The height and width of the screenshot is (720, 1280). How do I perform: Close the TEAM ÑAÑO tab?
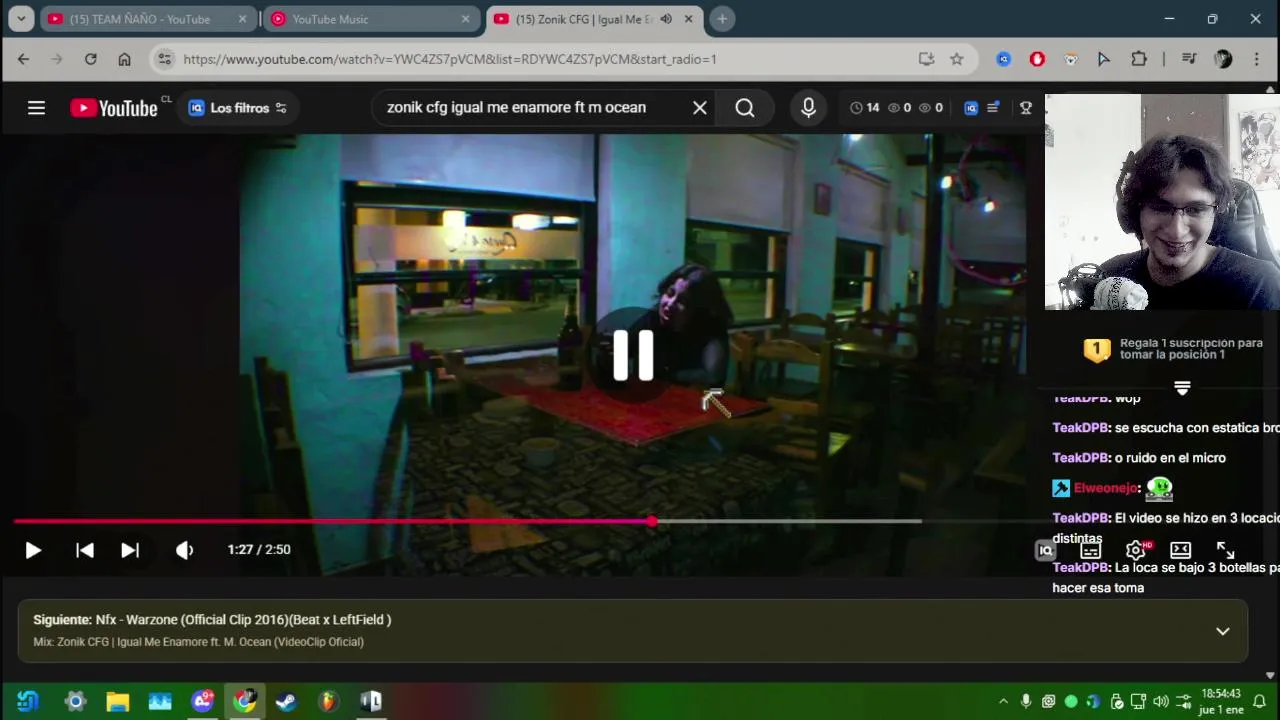[x=242, y=19]
